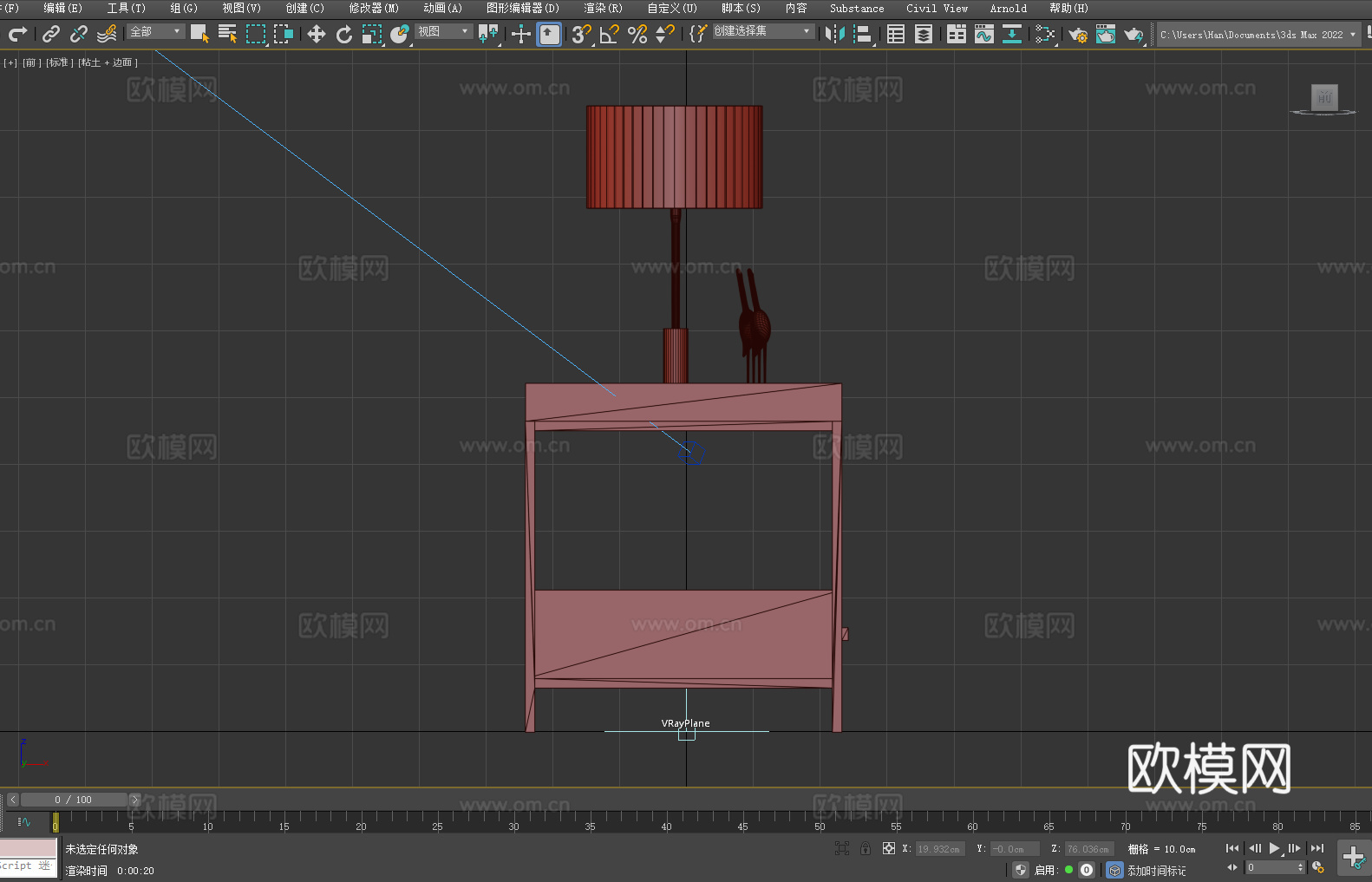Click the Mirror tool icon
The height and width of the screenshot is (882, 1372).
pyautogui.click(x=835, y=34)
